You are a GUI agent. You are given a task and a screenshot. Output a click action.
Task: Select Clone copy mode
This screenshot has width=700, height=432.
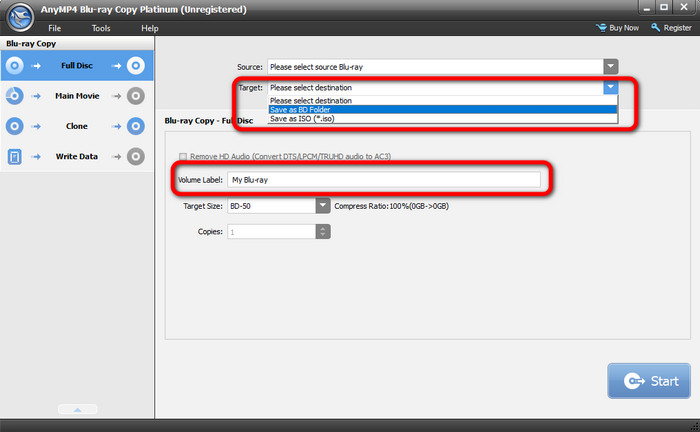pyautogui.click(x=77, y=126)
